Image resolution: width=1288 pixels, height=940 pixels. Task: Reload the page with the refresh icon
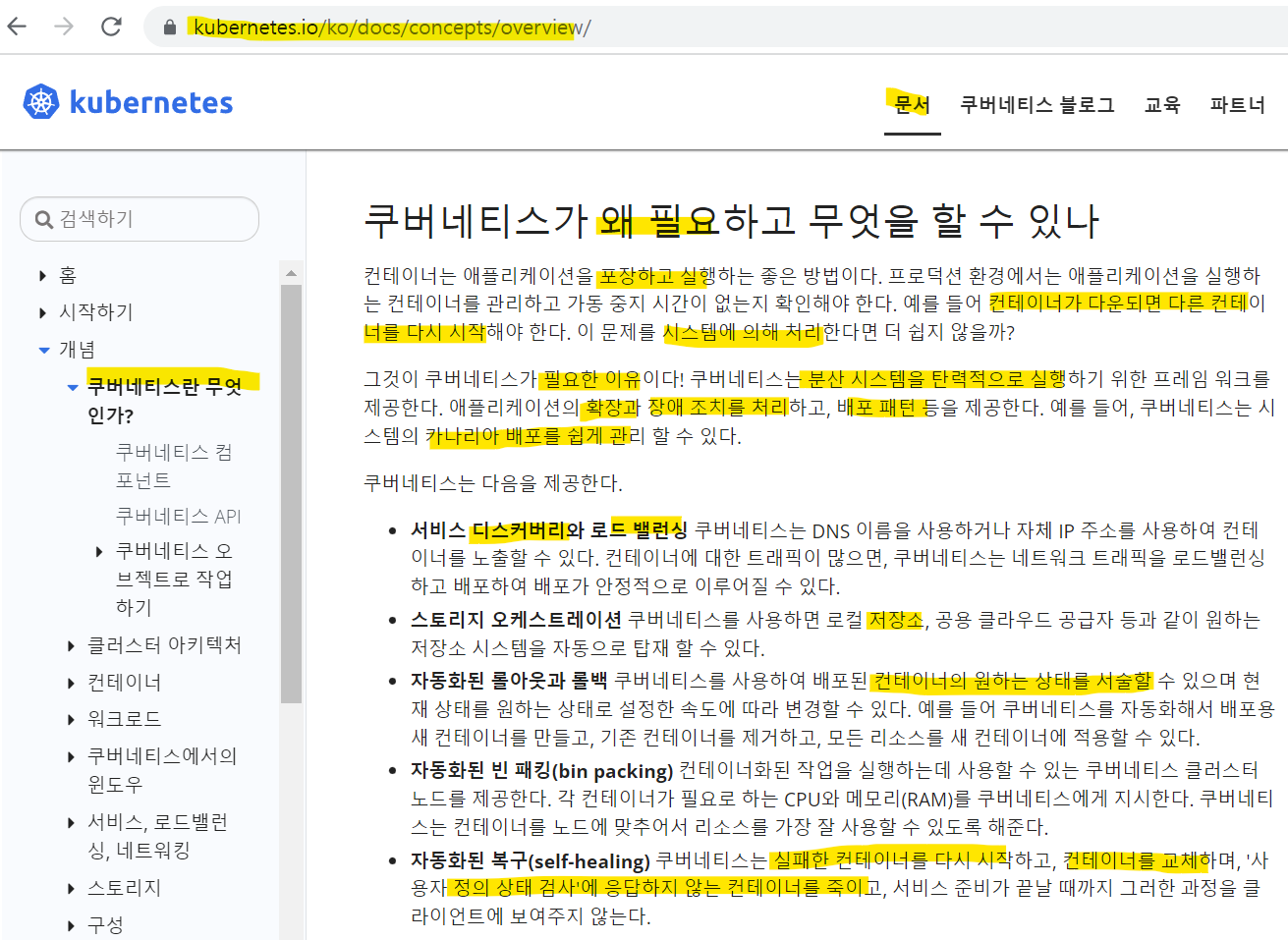[111, 27]
